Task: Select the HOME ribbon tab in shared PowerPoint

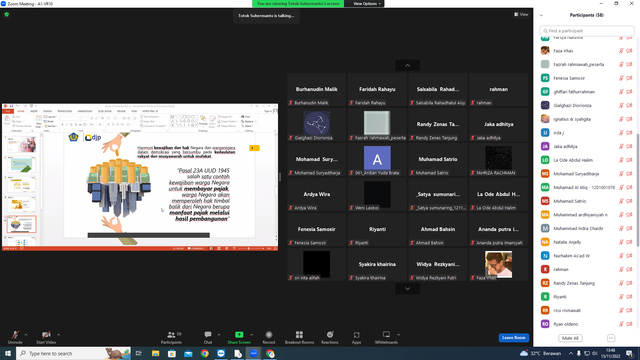Action: 21,111
